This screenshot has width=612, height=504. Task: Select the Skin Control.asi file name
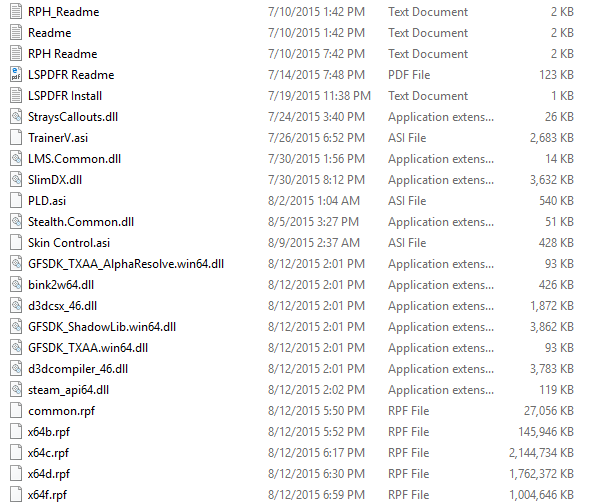tap(69, 243)
